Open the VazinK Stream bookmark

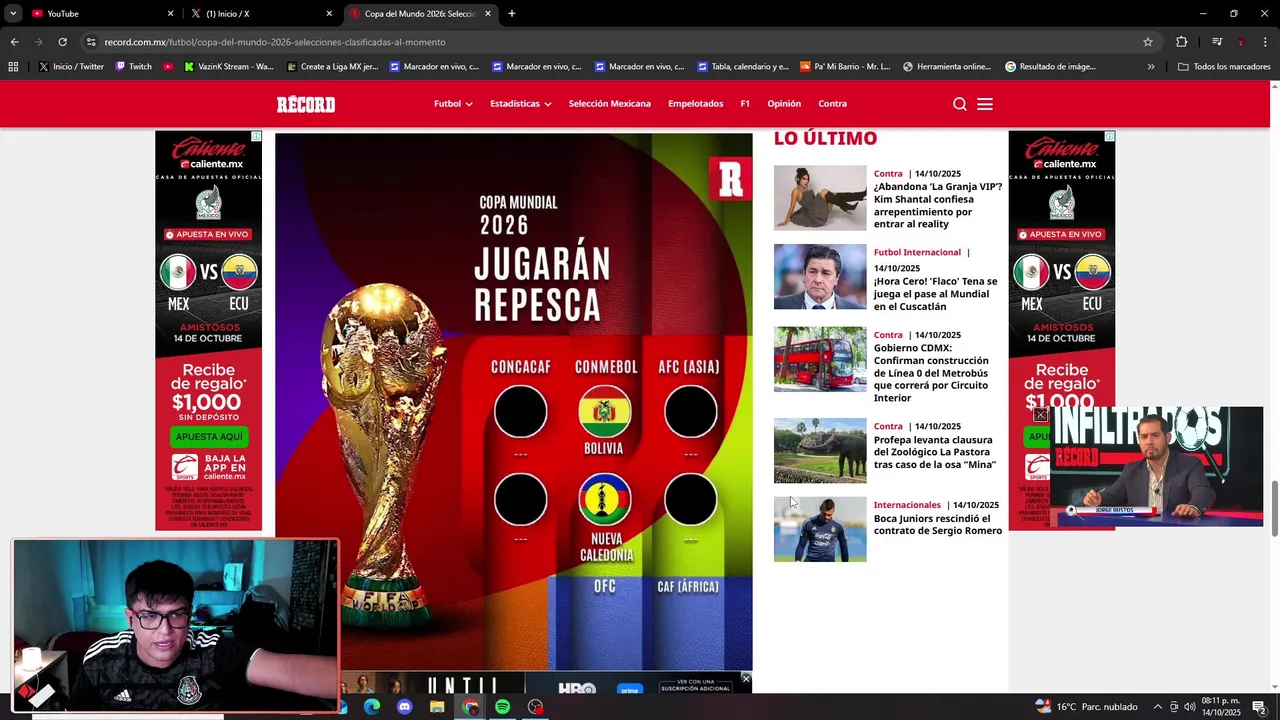(229, 67)
